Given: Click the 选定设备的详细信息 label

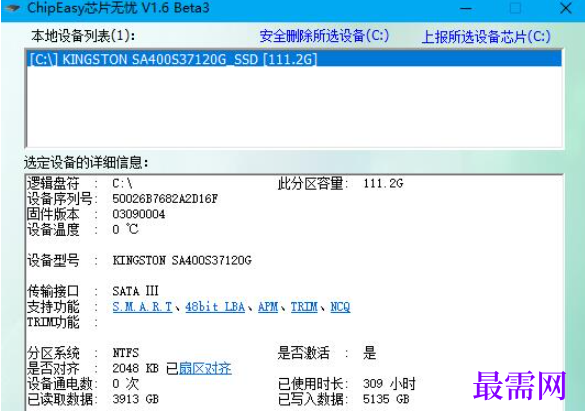Looking at the screenshot, I should click(86, 163).
